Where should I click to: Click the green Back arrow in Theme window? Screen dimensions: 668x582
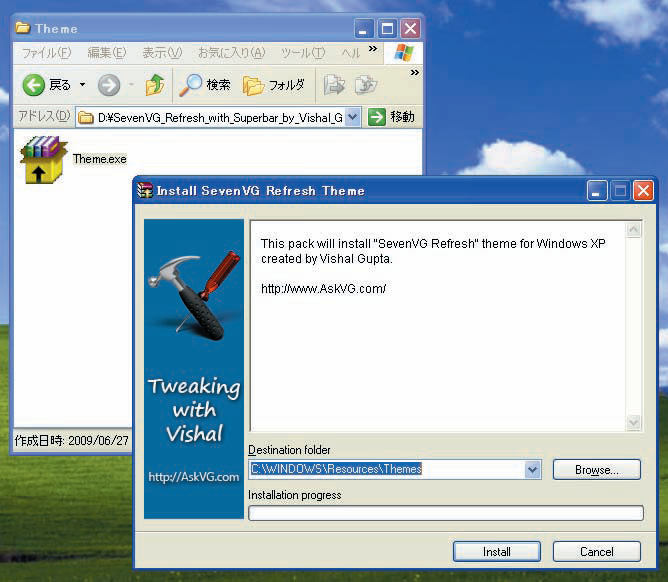(x=34, y=85)
